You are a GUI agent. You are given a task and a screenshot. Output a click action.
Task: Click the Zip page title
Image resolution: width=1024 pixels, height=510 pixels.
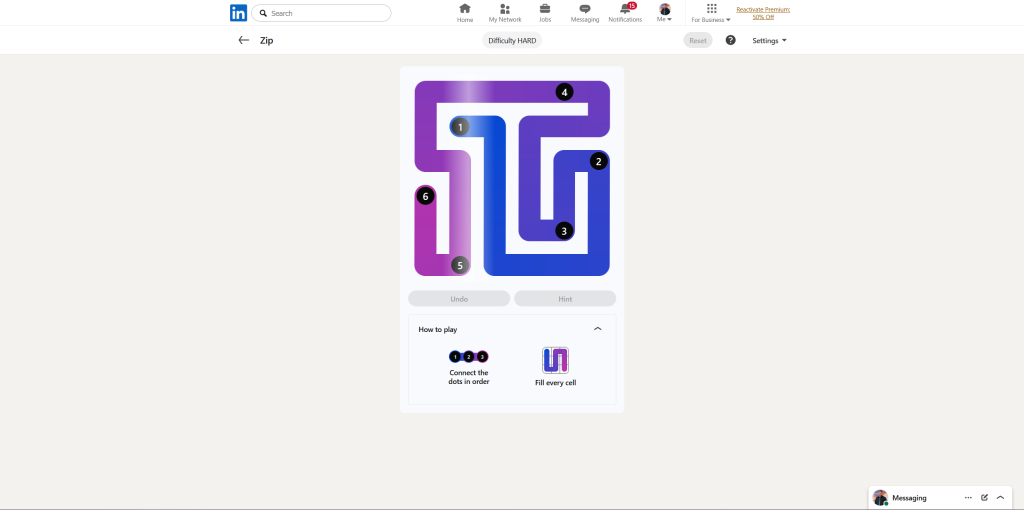tap(266, 40)
